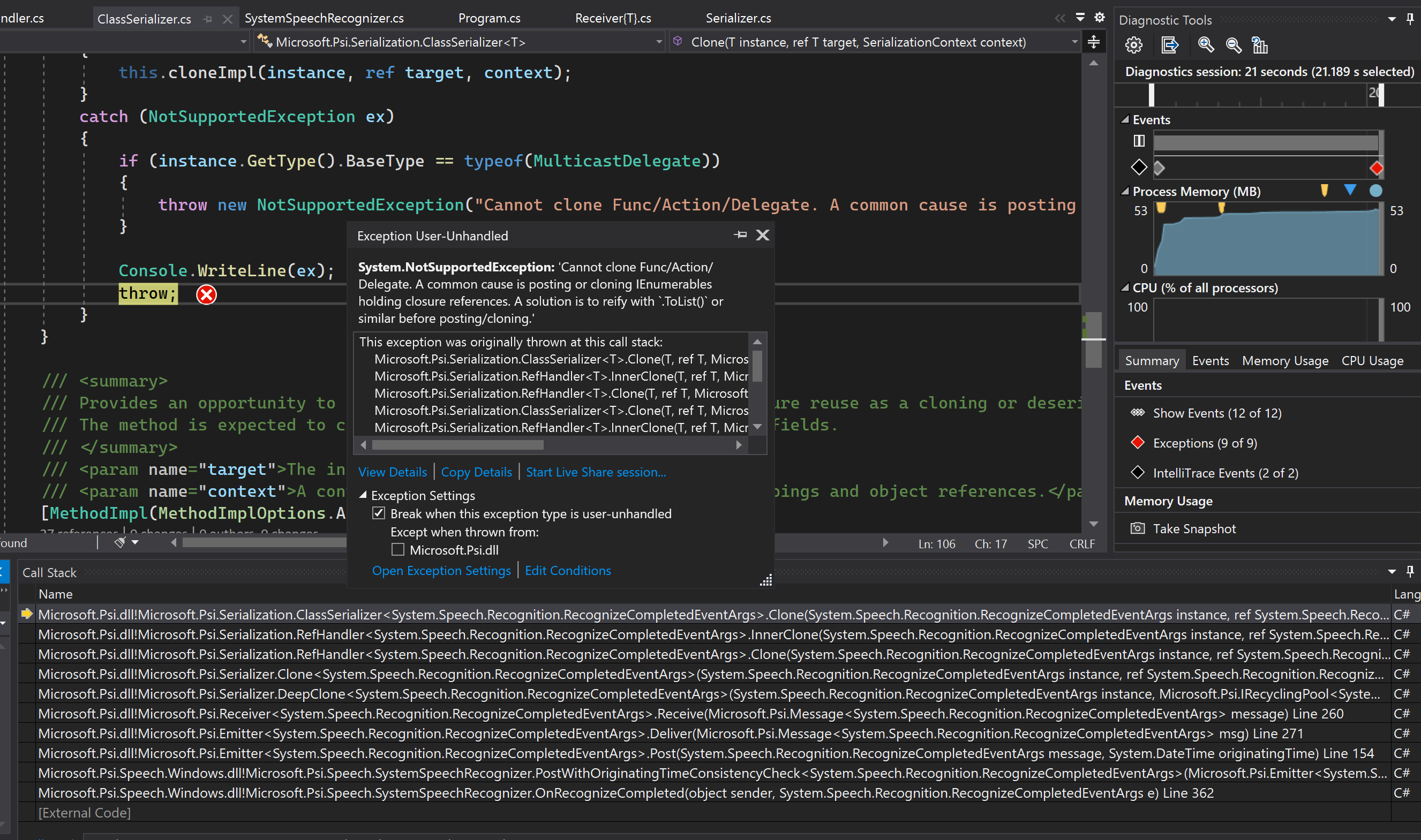Open the Memory Usage tab
Image resolution: width=1421 pixels, height=840 pixels.
click(x=1284, y=360)
